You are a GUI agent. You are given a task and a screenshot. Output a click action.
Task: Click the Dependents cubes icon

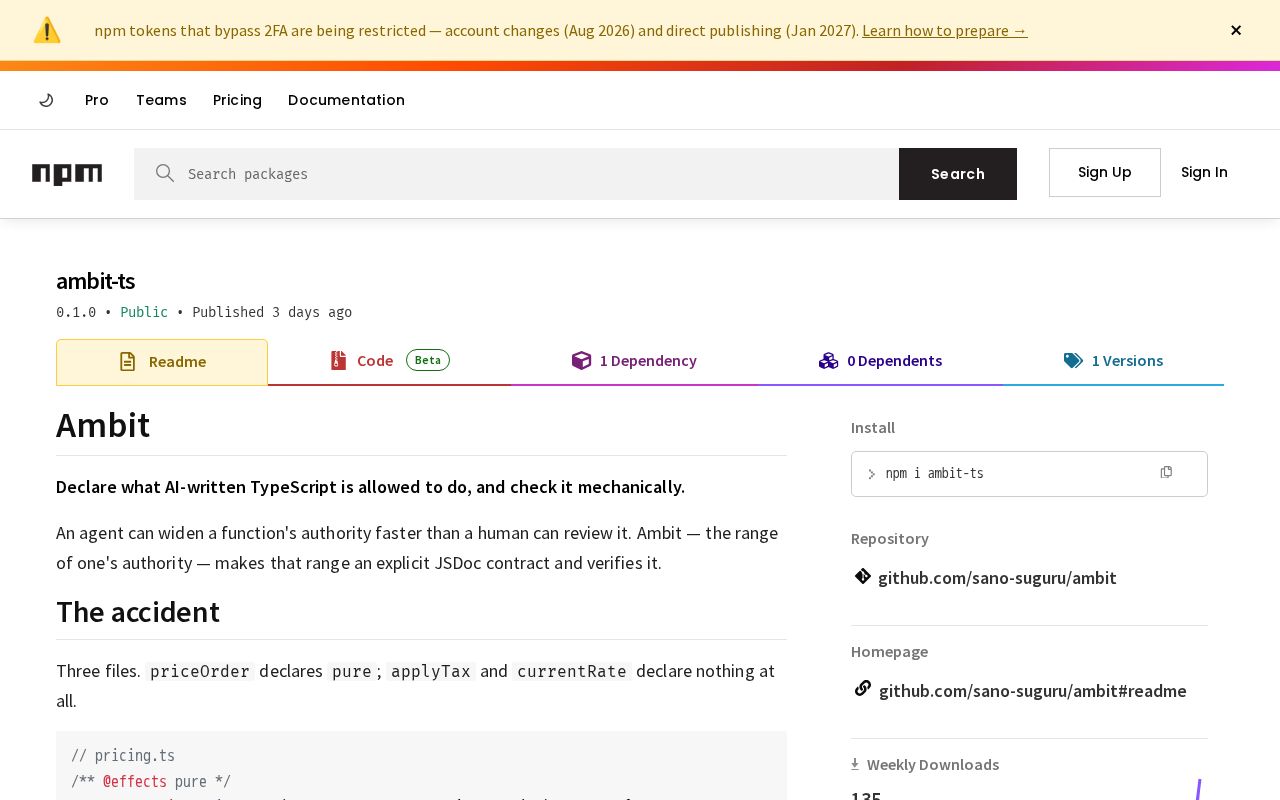(828, 361)
